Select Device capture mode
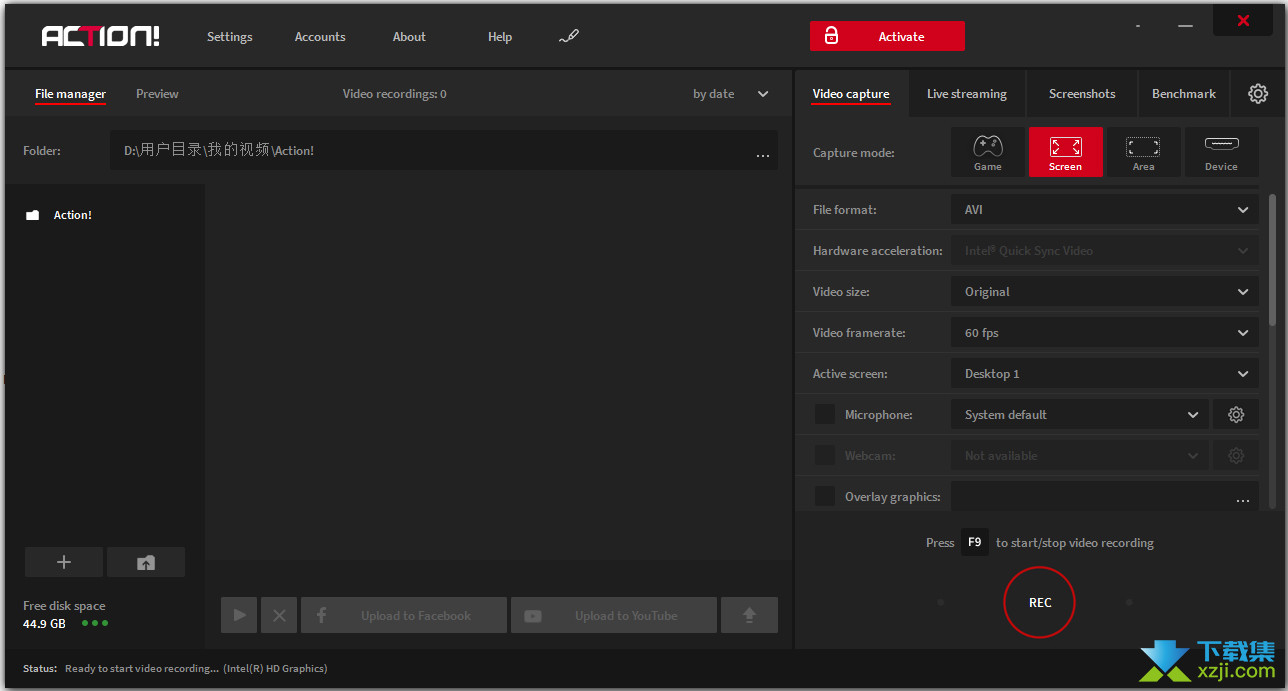Image resolution: width=1288 pixels, height=691 pixels. click(1221, 152)
